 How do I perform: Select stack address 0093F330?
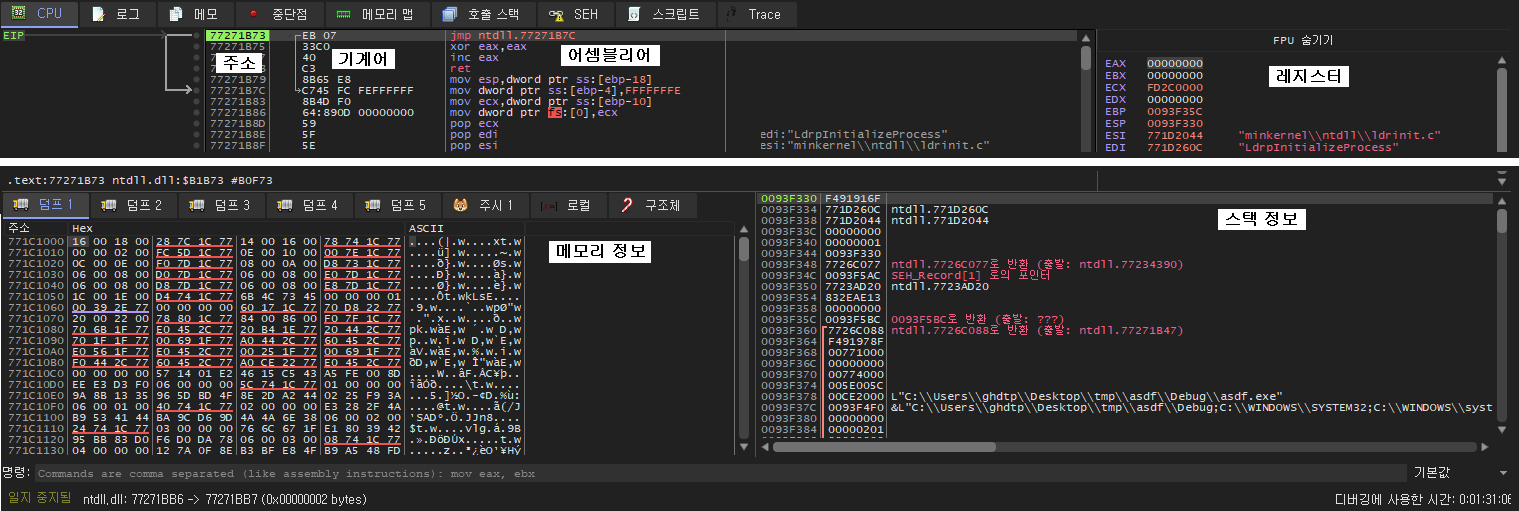pyautogui.click(x=789, y=198)
